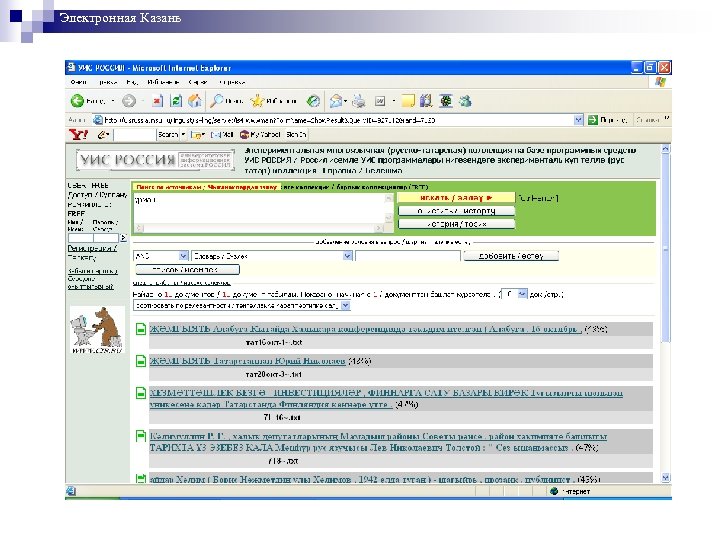
Task: Click the grey Forward arrow button
Action: point(129,101)
